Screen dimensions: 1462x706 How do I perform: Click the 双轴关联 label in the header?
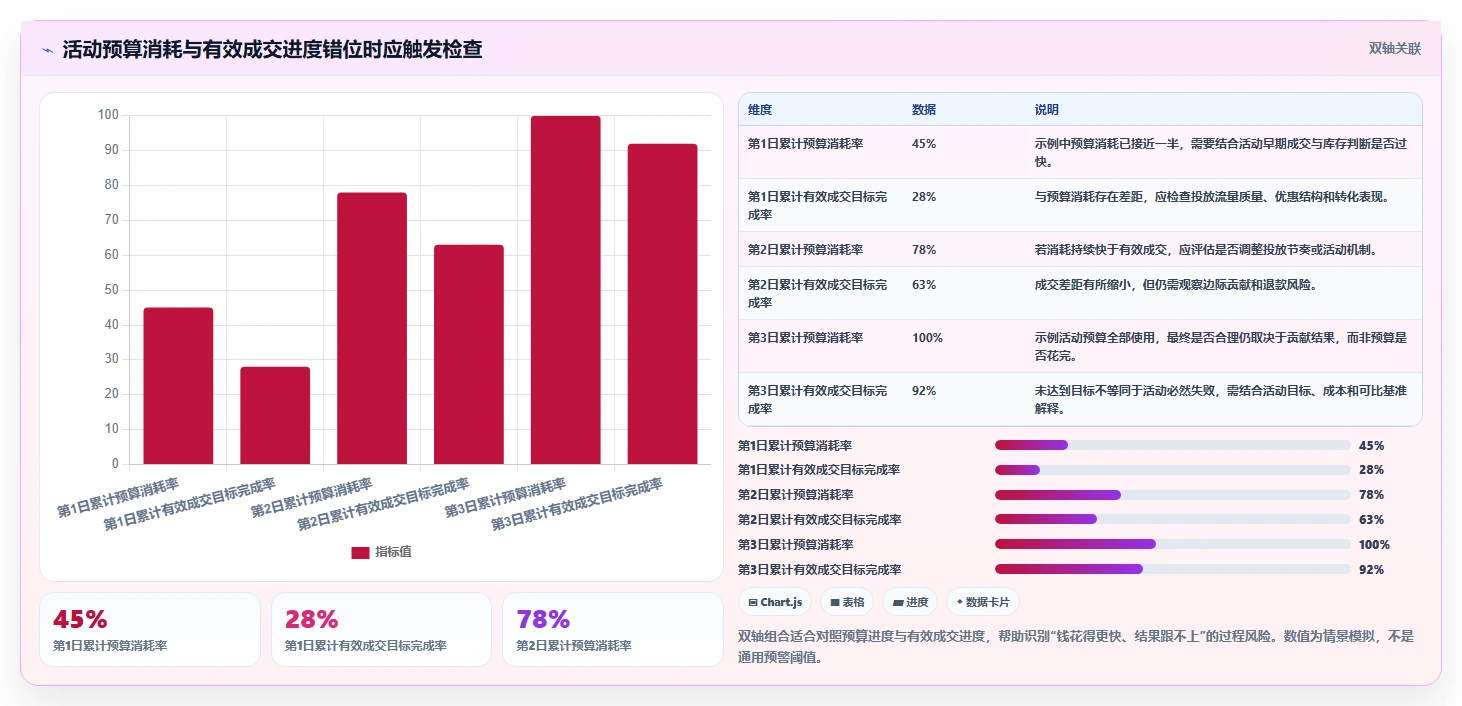[x=1395, y=49]
